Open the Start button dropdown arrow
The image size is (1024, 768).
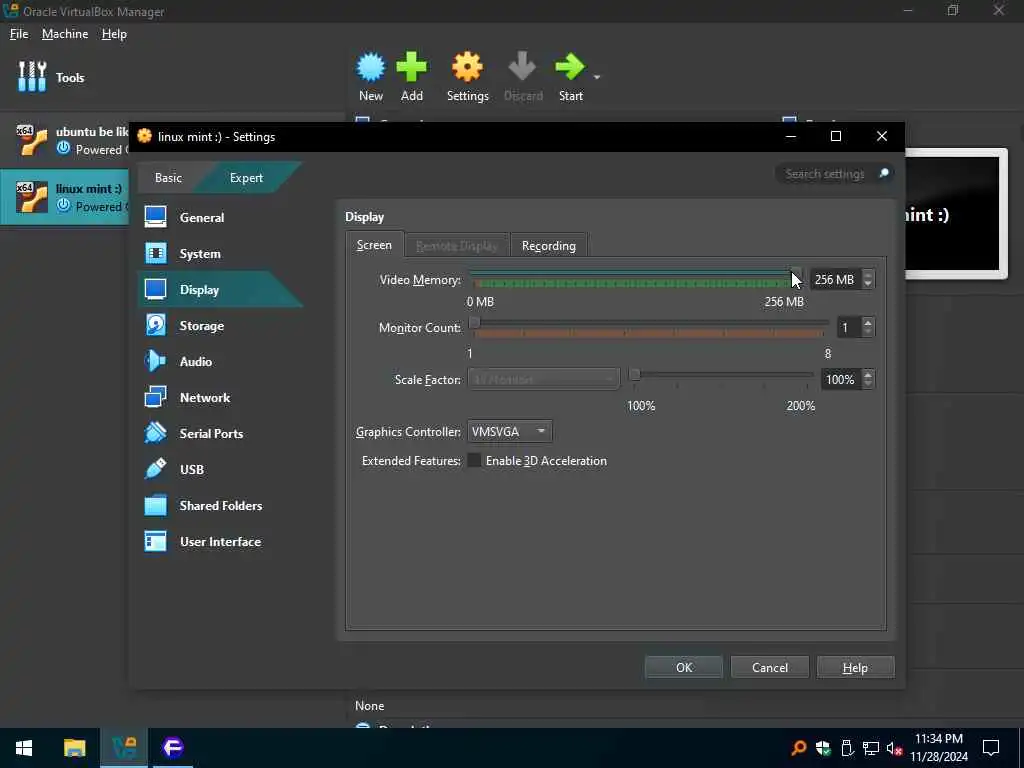point(596,77)
